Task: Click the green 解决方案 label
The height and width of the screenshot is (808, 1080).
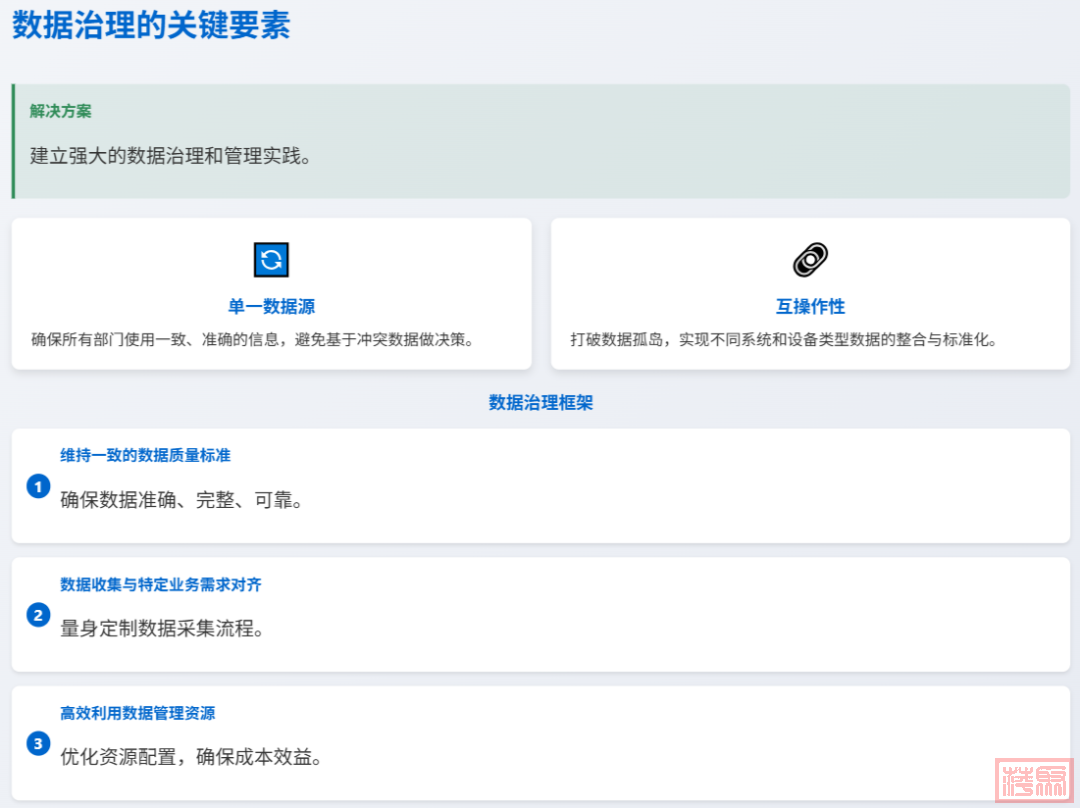Action: pyautogui.click(x=60, y=111)
